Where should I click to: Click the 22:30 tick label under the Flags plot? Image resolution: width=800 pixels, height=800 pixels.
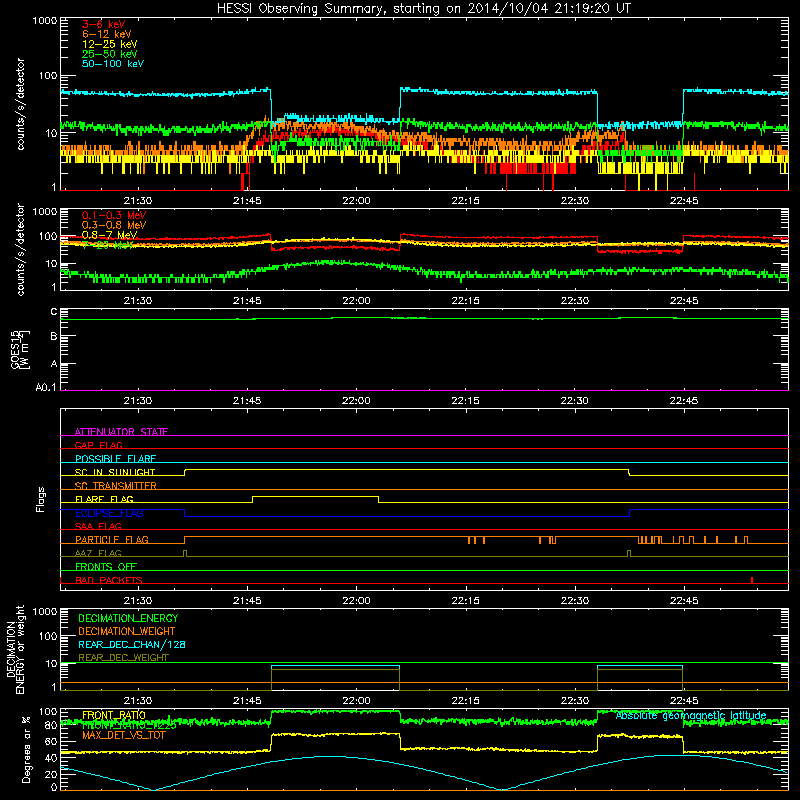[574, 601]
